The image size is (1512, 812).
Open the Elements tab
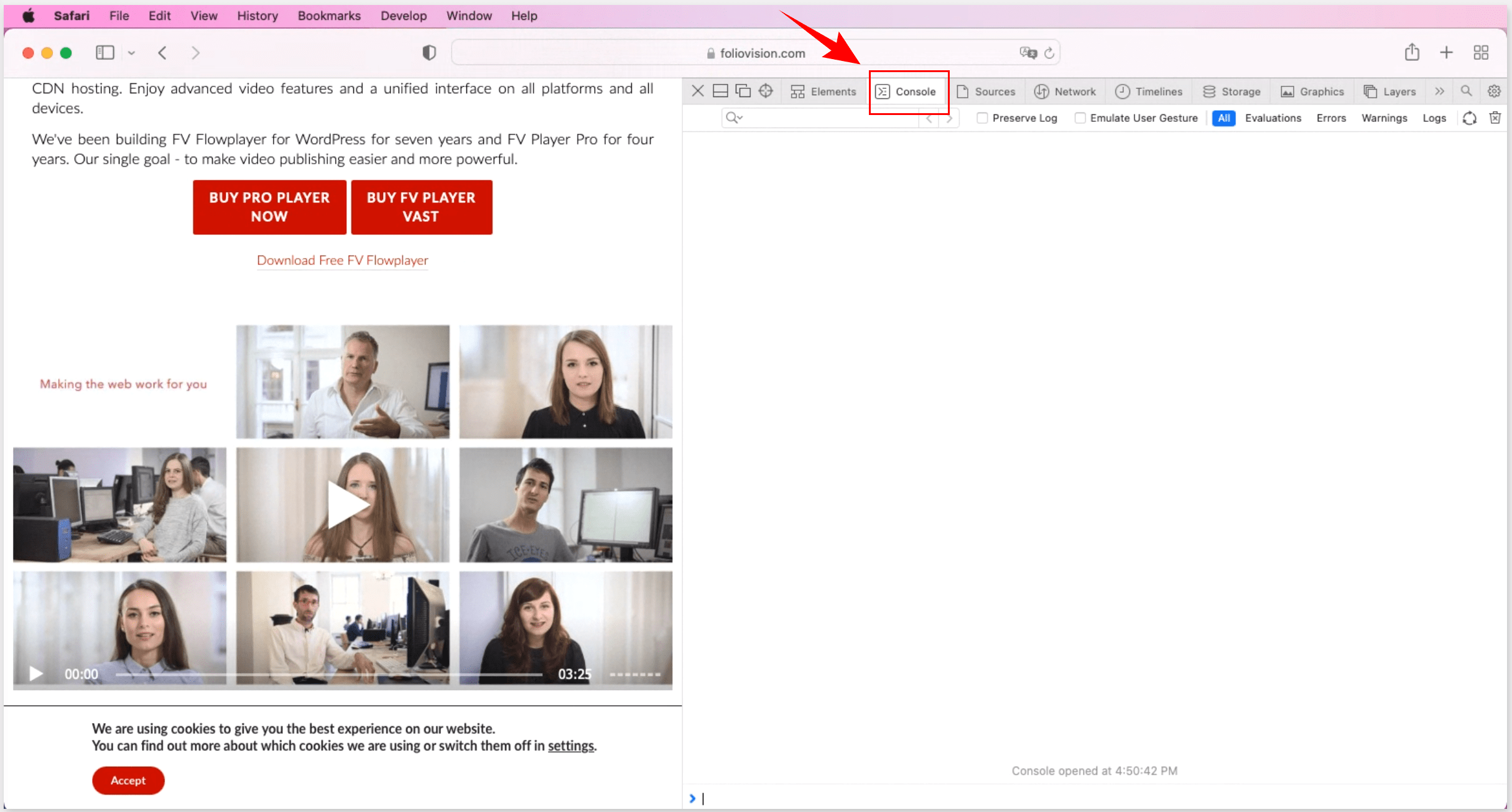[x=823, y=91]
